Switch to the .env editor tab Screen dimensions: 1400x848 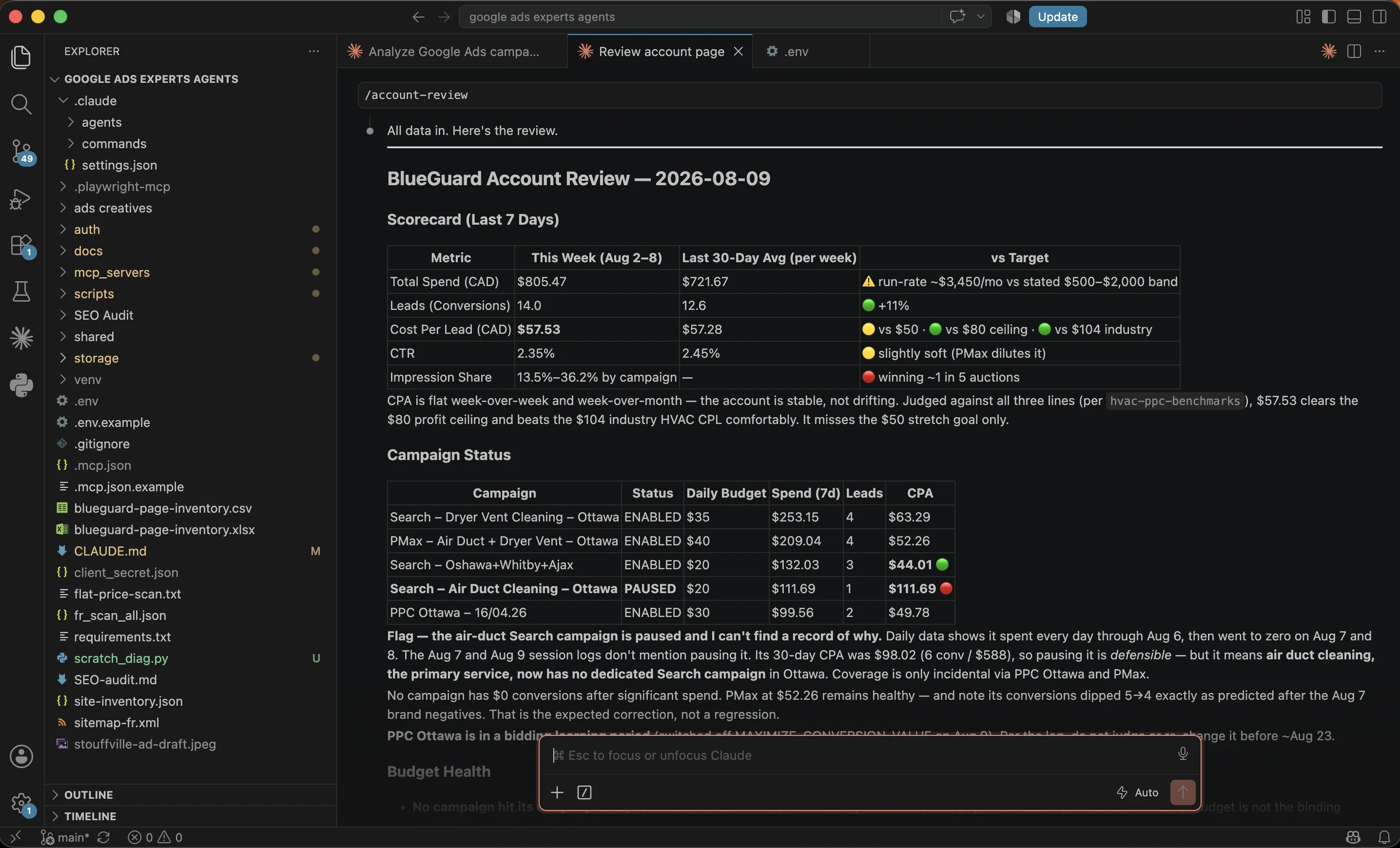[811, 51]
